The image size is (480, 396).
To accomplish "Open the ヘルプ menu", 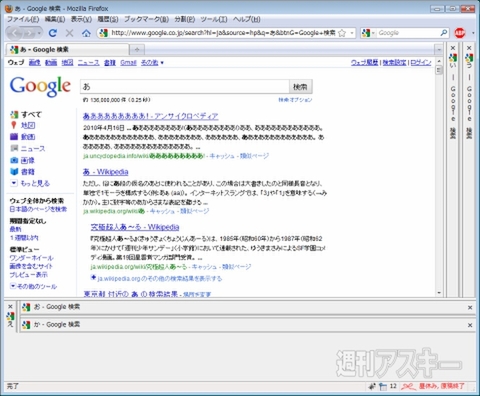I will (x=246, y=19).
